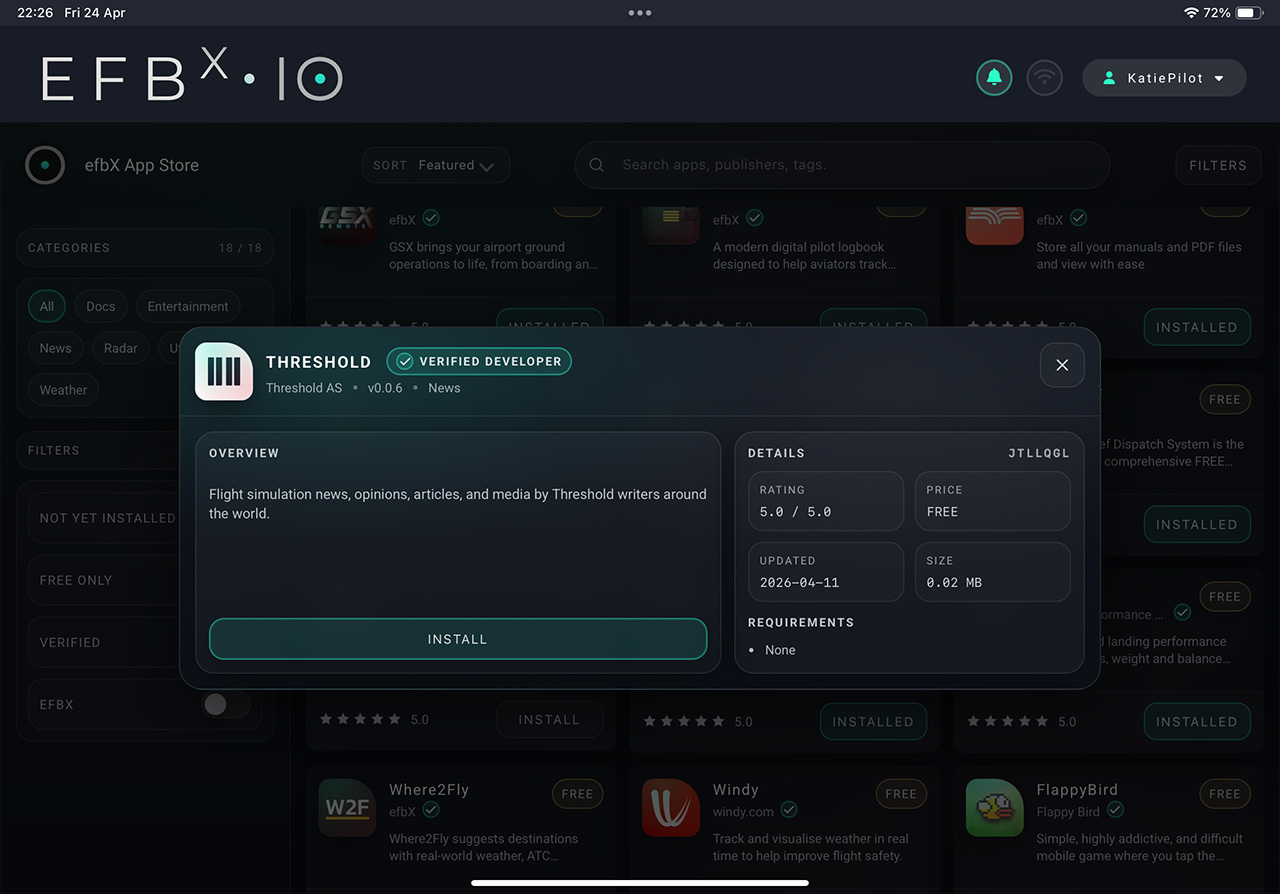Image resolution: width=1280 pixels, height=894 pixels.
Task: Click the iOS Wi-Fi status icon
Action: coord(1190,13)
